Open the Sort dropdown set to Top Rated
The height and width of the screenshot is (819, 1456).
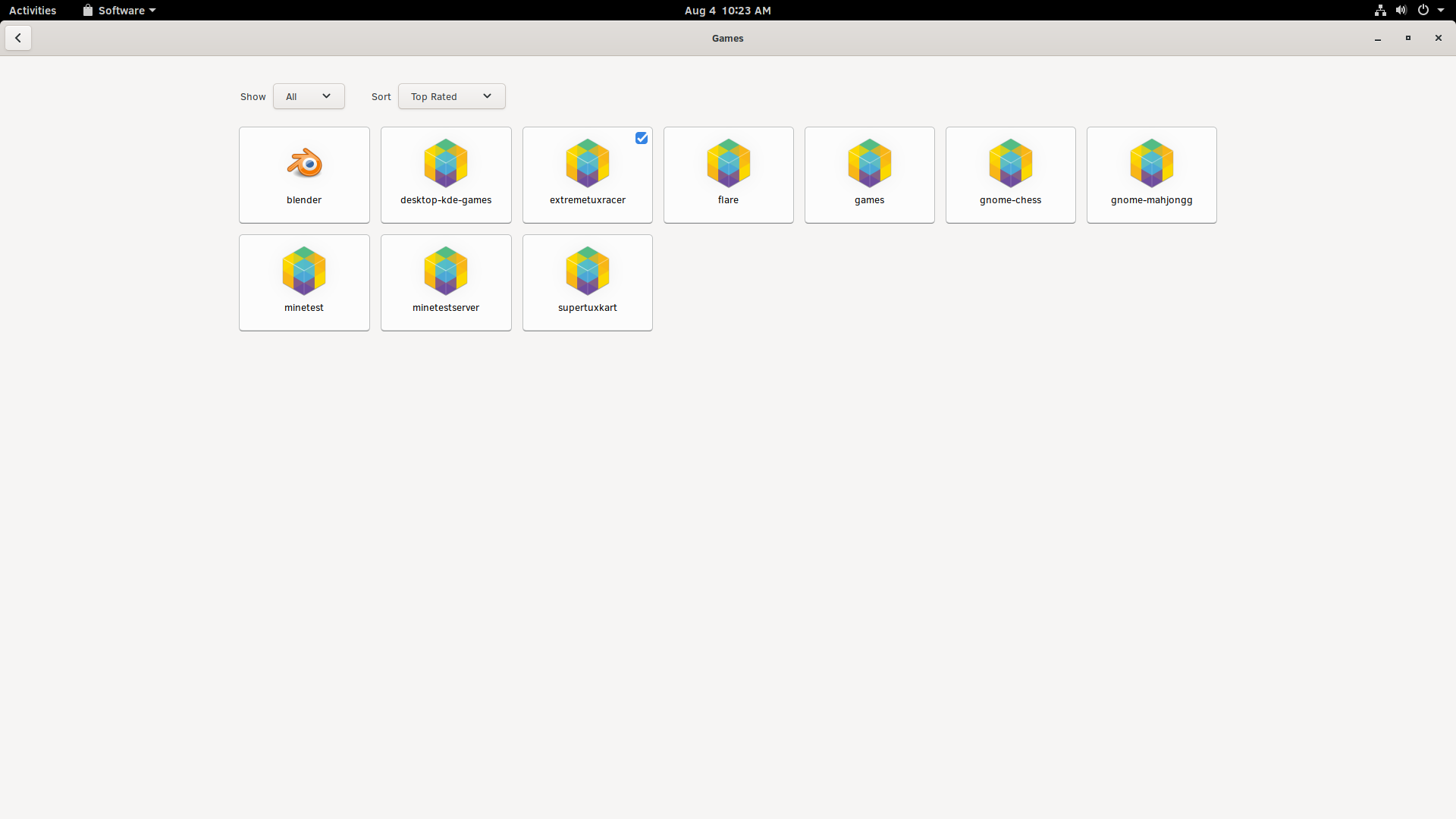(452, 96)
